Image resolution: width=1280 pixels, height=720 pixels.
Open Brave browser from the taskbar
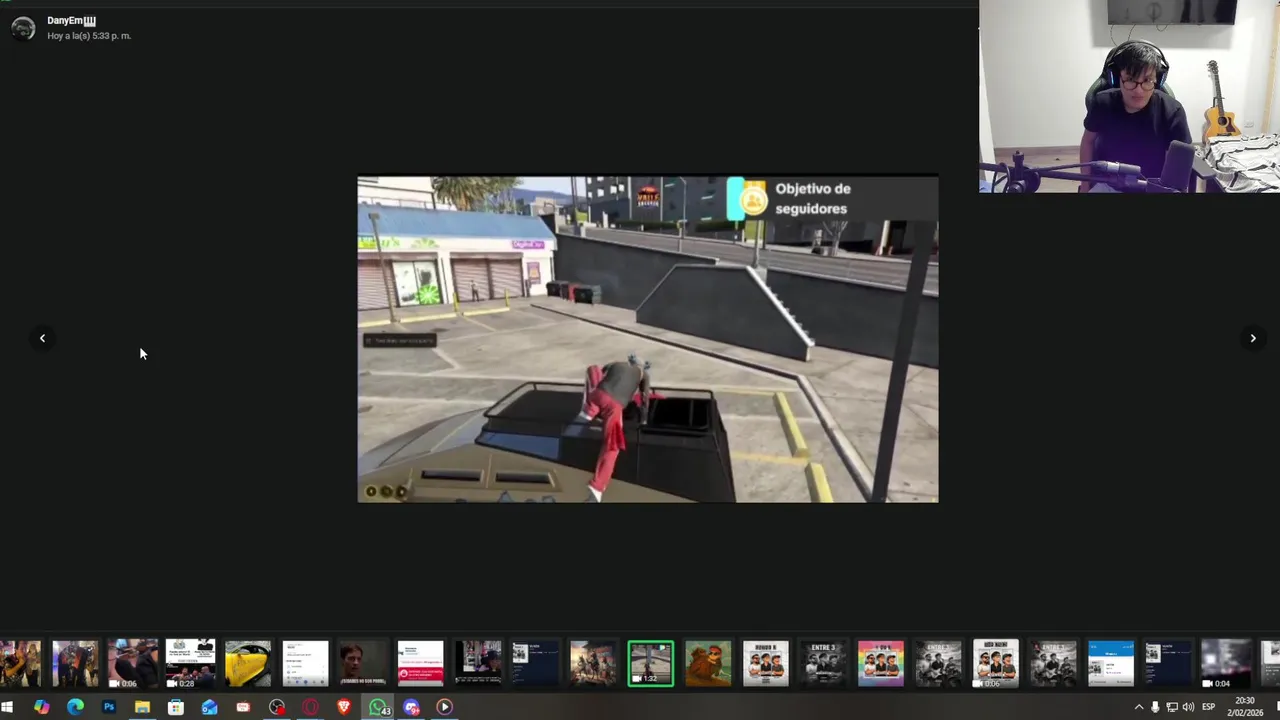tap(344, 707)
